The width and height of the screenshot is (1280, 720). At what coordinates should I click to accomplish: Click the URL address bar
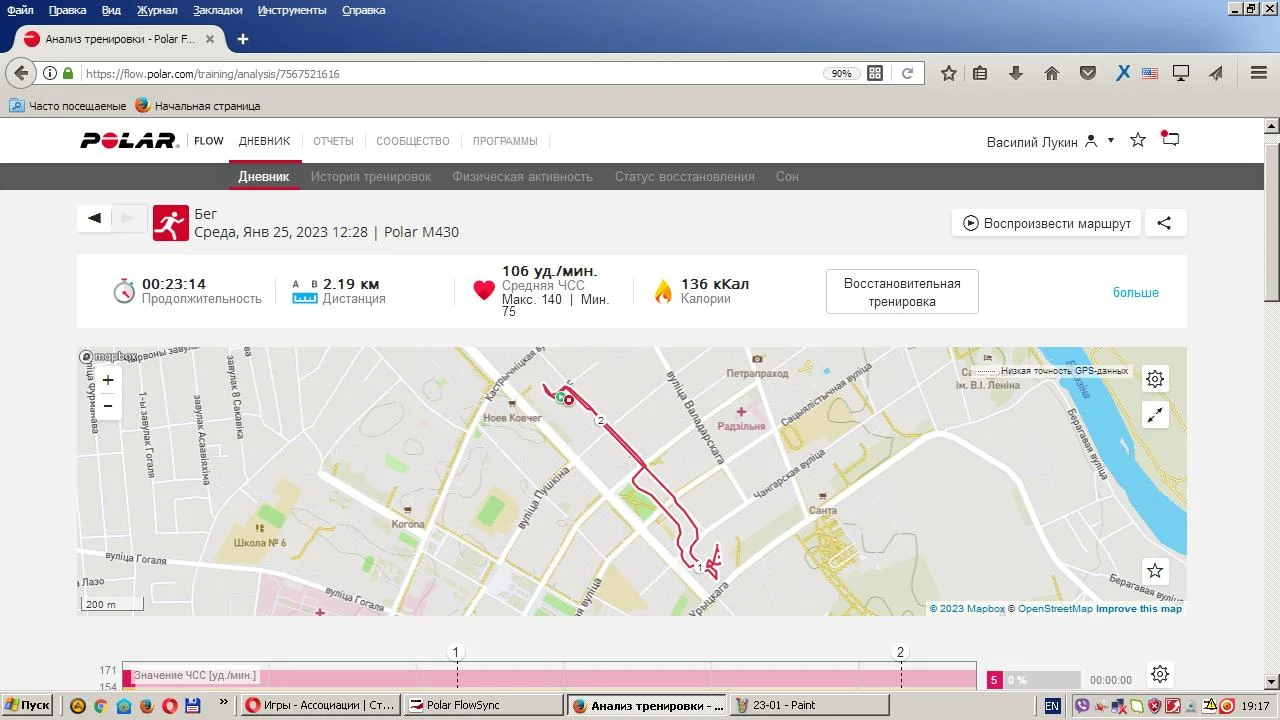(450, 73)
